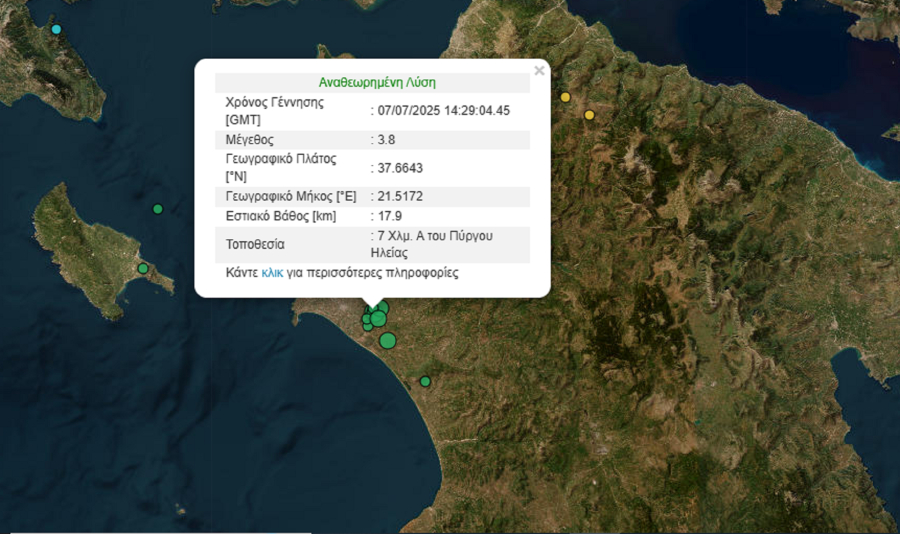Screen dimensions: 900x534
Task: Select the isolated large green marker below the cluster
Action: pos(388,341)
